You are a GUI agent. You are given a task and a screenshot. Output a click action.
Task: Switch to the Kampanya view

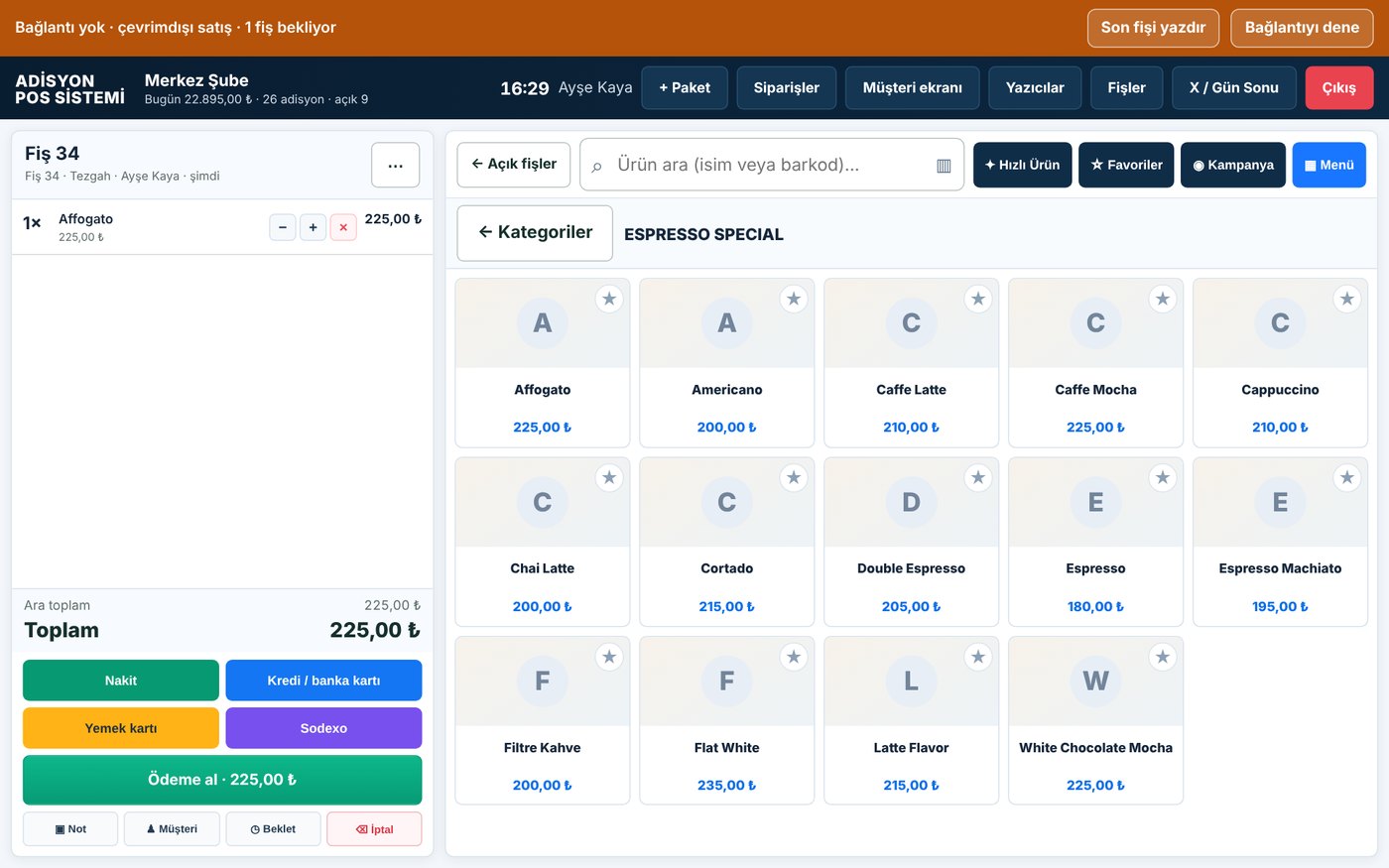(1233, 165)
